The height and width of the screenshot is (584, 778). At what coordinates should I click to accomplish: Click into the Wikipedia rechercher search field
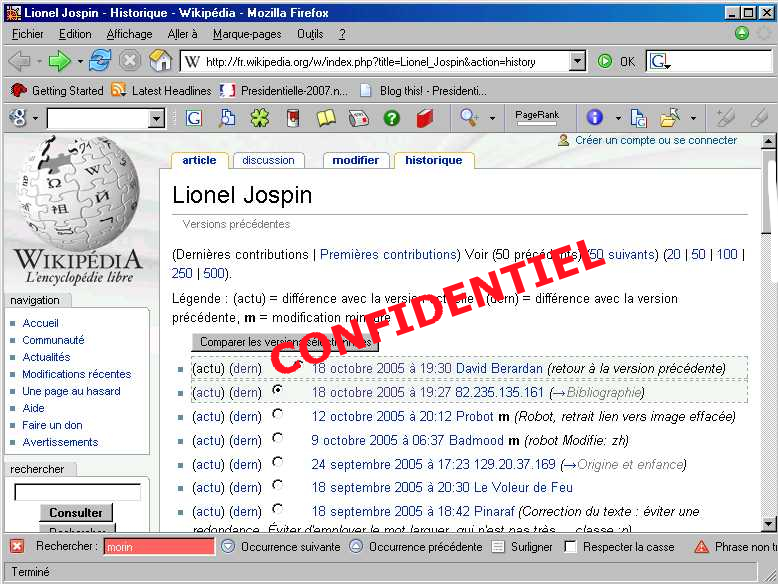tap(77, 492)
